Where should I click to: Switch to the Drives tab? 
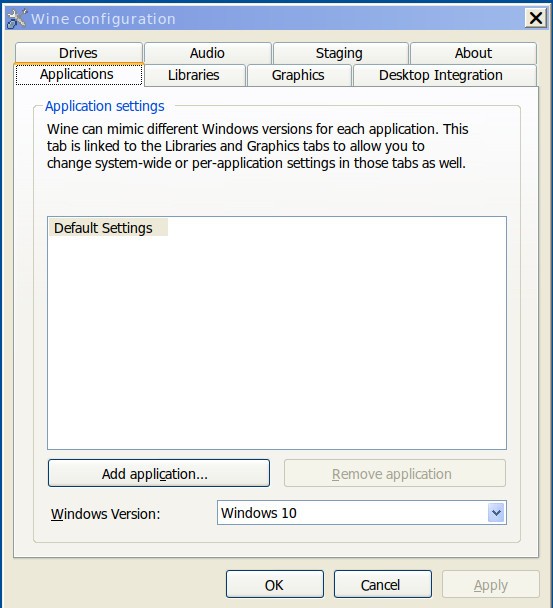78,53
